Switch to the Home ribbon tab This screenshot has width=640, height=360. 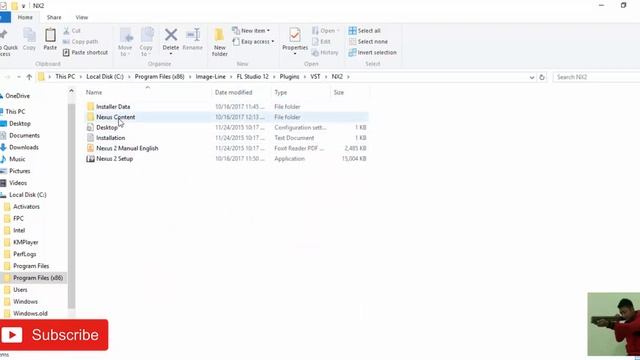25,18
